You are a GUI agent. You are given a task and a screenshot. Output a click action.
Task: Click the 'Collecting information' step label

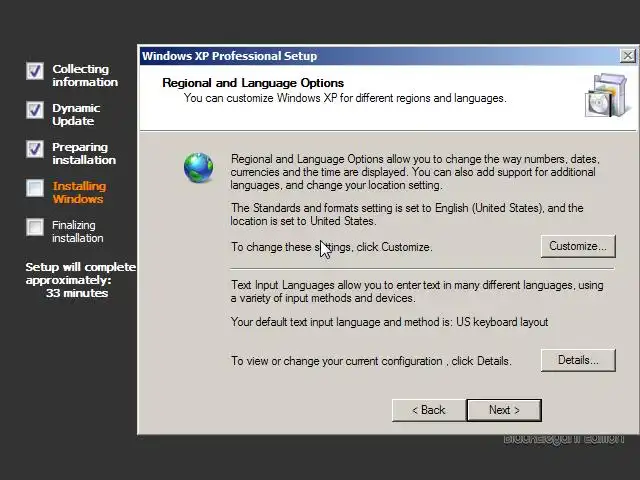85,75
